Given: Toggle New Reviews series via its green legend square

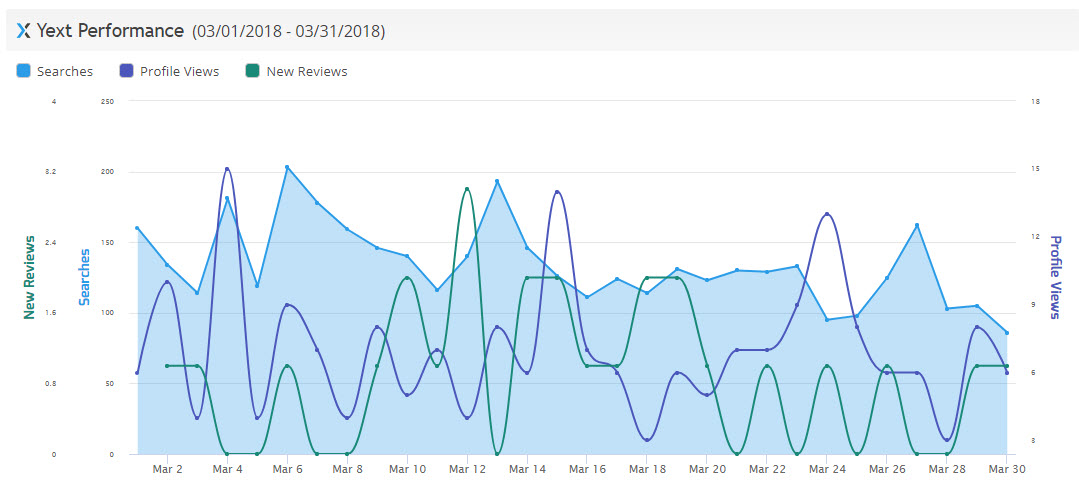Looking at the screenshot, I should coord(253,71).
